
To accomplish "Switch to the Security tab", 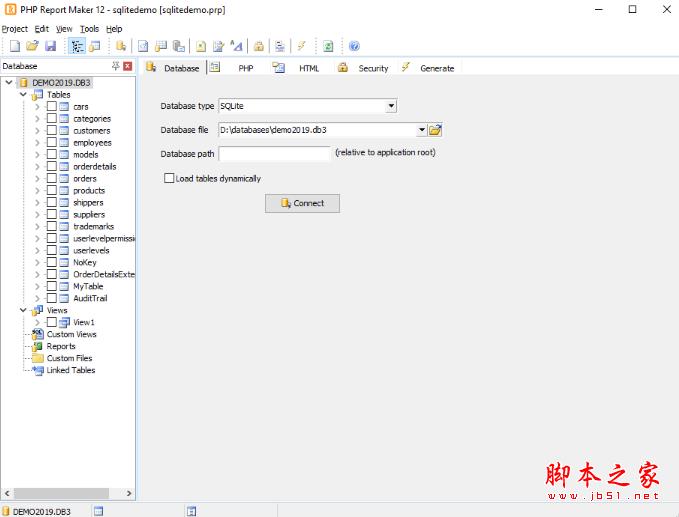I will [364, 68].
